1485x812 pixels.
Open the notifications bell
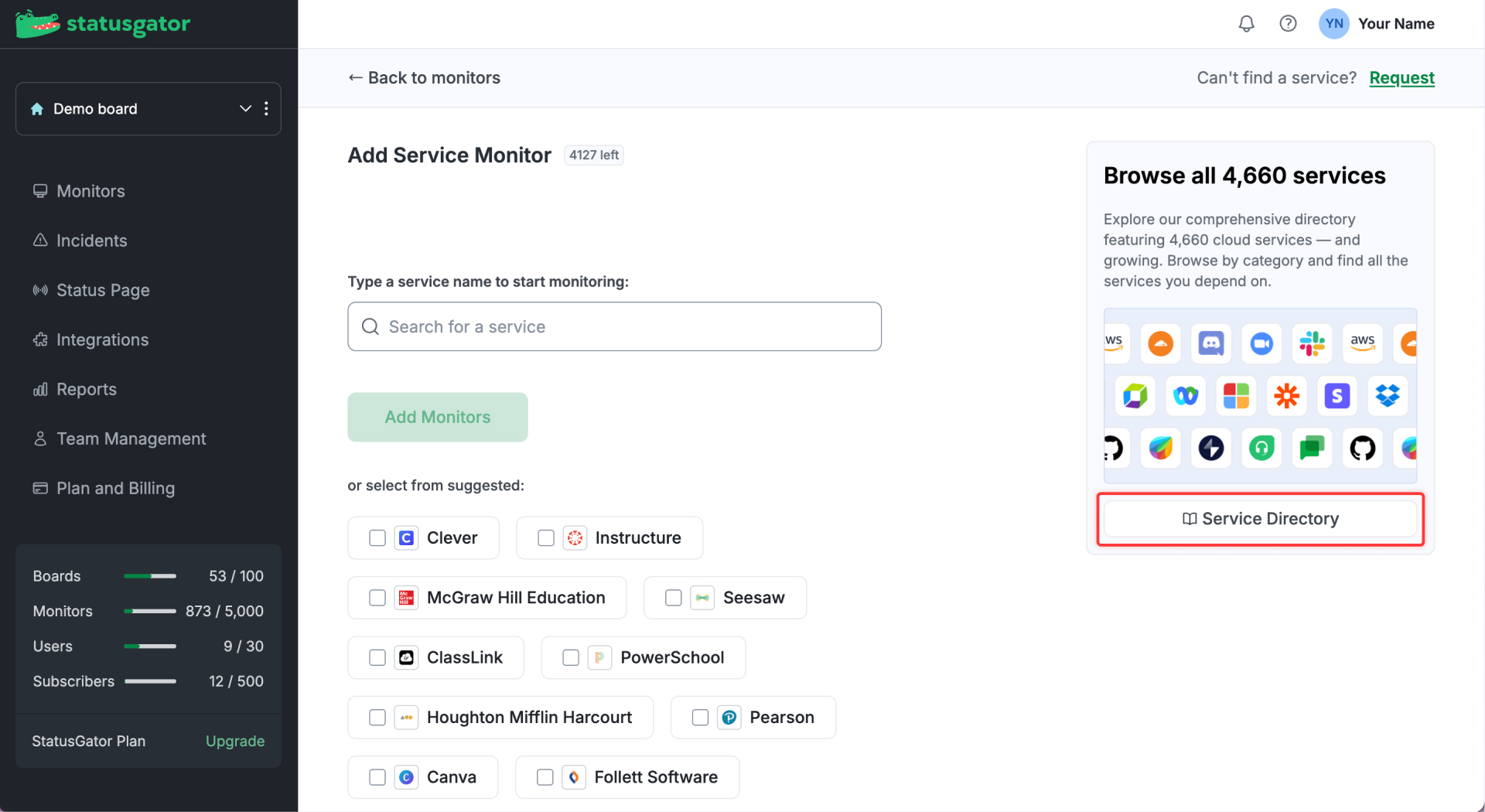click(x=1246, y=24)
